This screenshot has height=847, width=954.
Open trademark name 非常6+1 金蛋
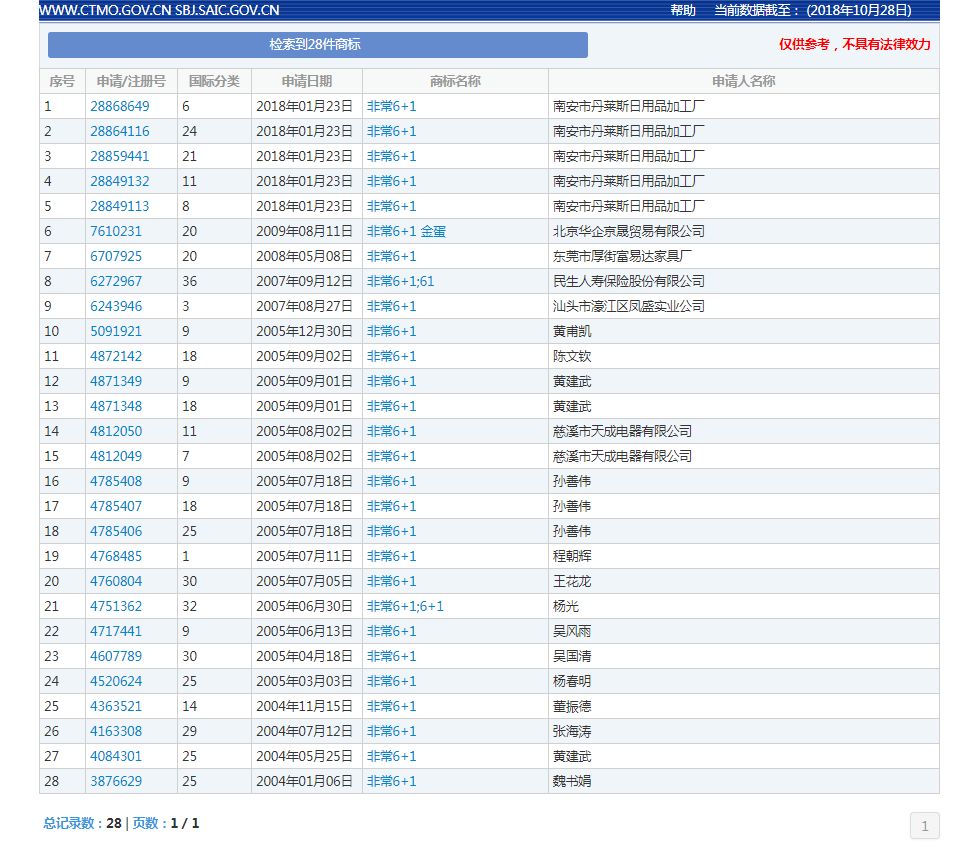point(406,231)
